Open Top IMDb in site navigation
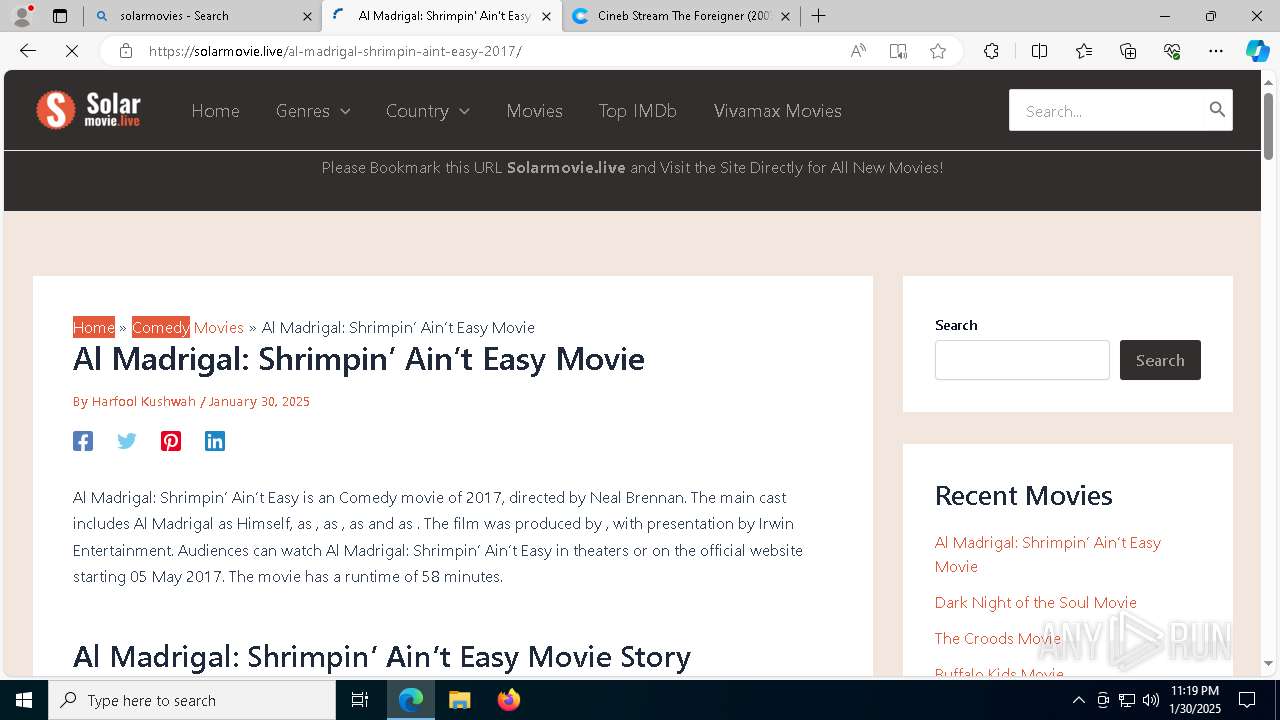1280x720 pixels. pyautogui.click(x=638, y=111)
